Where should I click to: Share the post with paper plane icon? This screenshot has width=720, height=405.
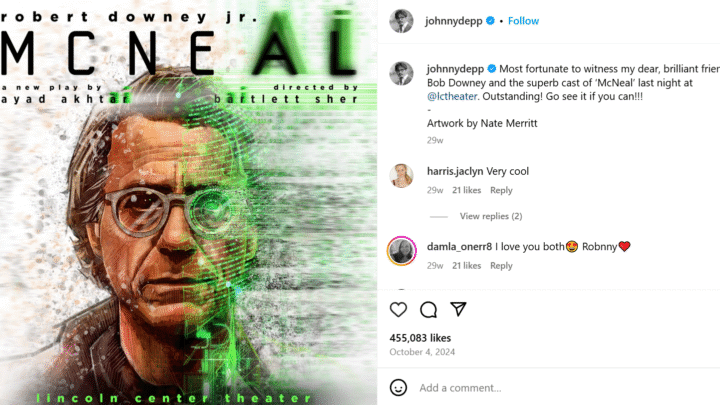(x=458, y=309)
